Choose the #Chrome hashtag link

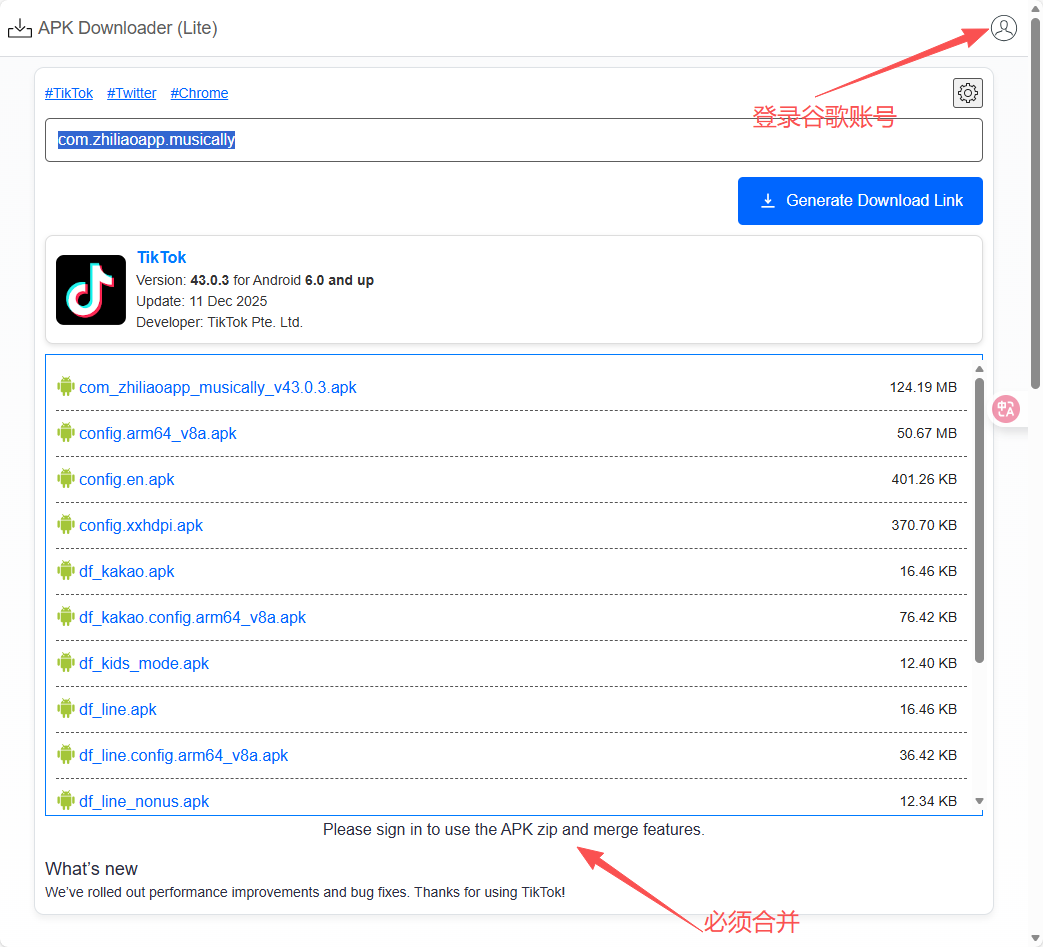pyautogui.click(x=199, y=93)
